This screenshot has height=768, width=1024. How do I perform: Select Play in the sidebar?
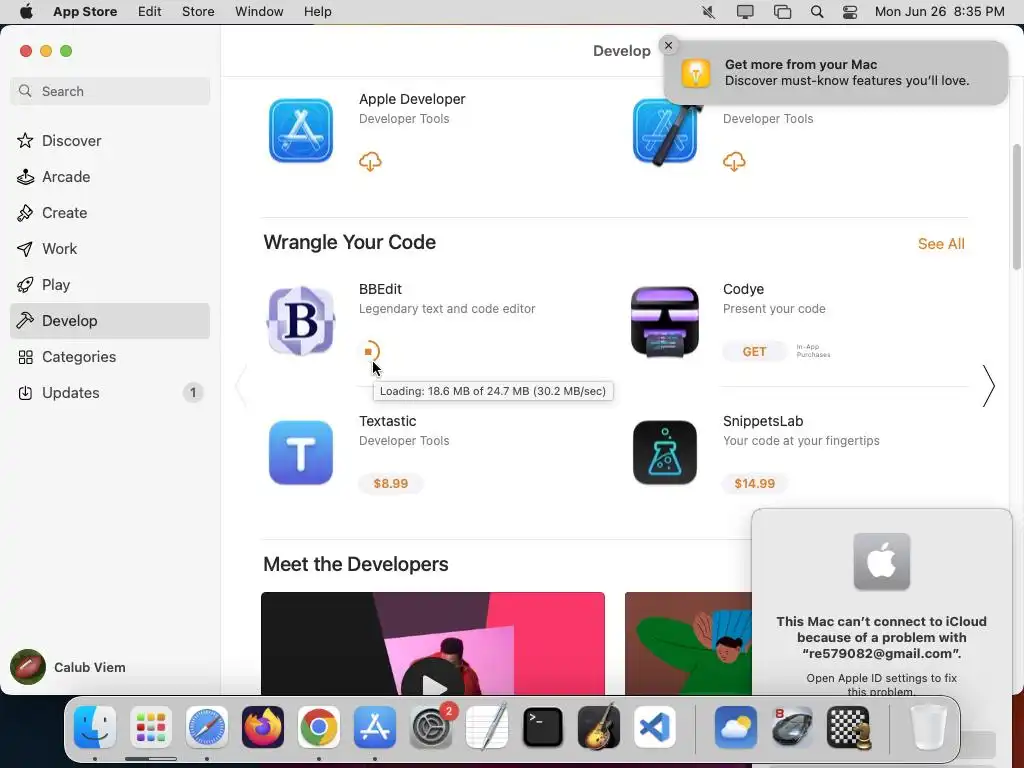click(110, 284)
